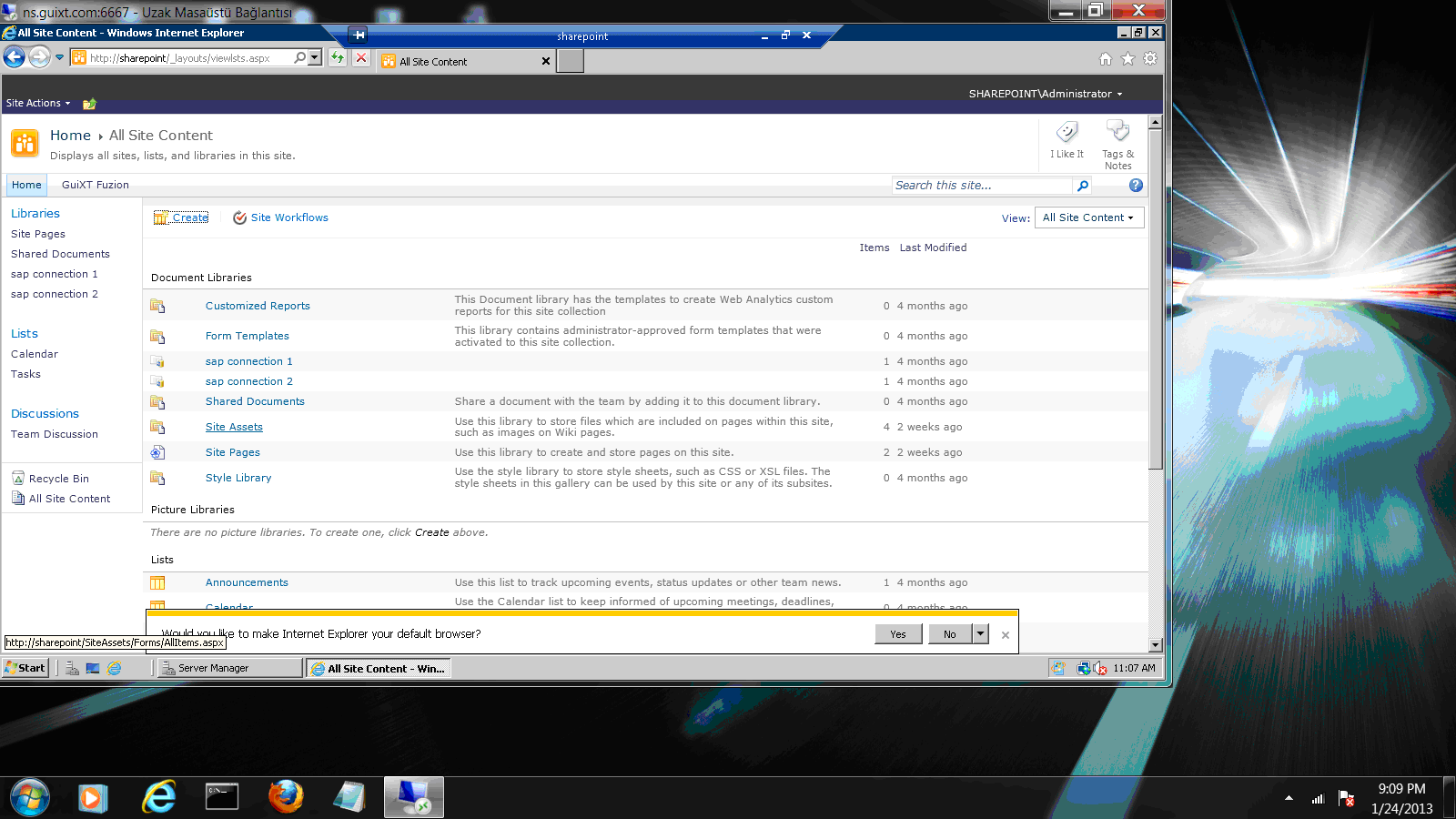Go back with the IE back arrow
1456x819 pixels.
(x=14, y=57)
